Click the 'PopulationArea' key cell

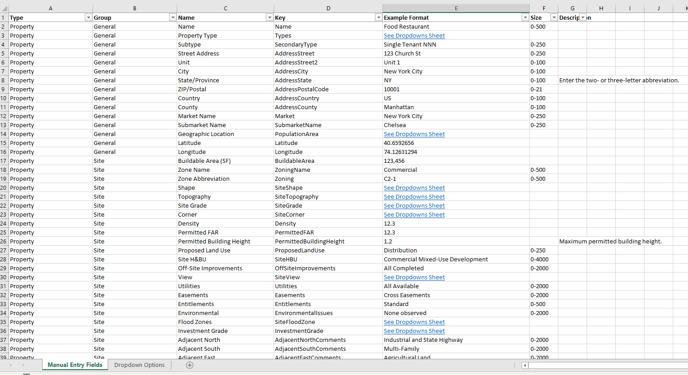[x=328, y=134]
